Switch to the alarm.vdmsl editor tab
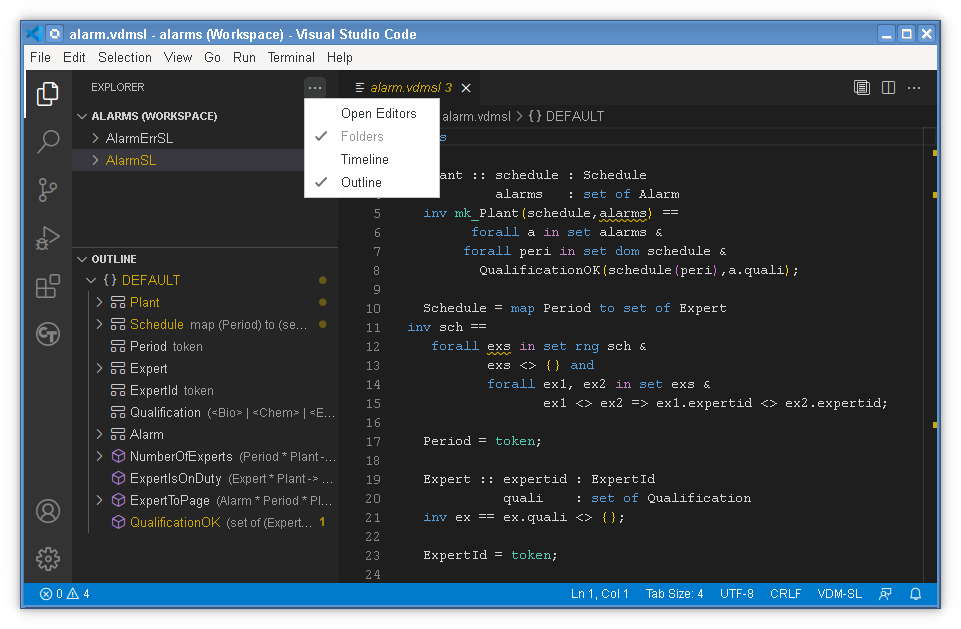 (x=410, y=88)
